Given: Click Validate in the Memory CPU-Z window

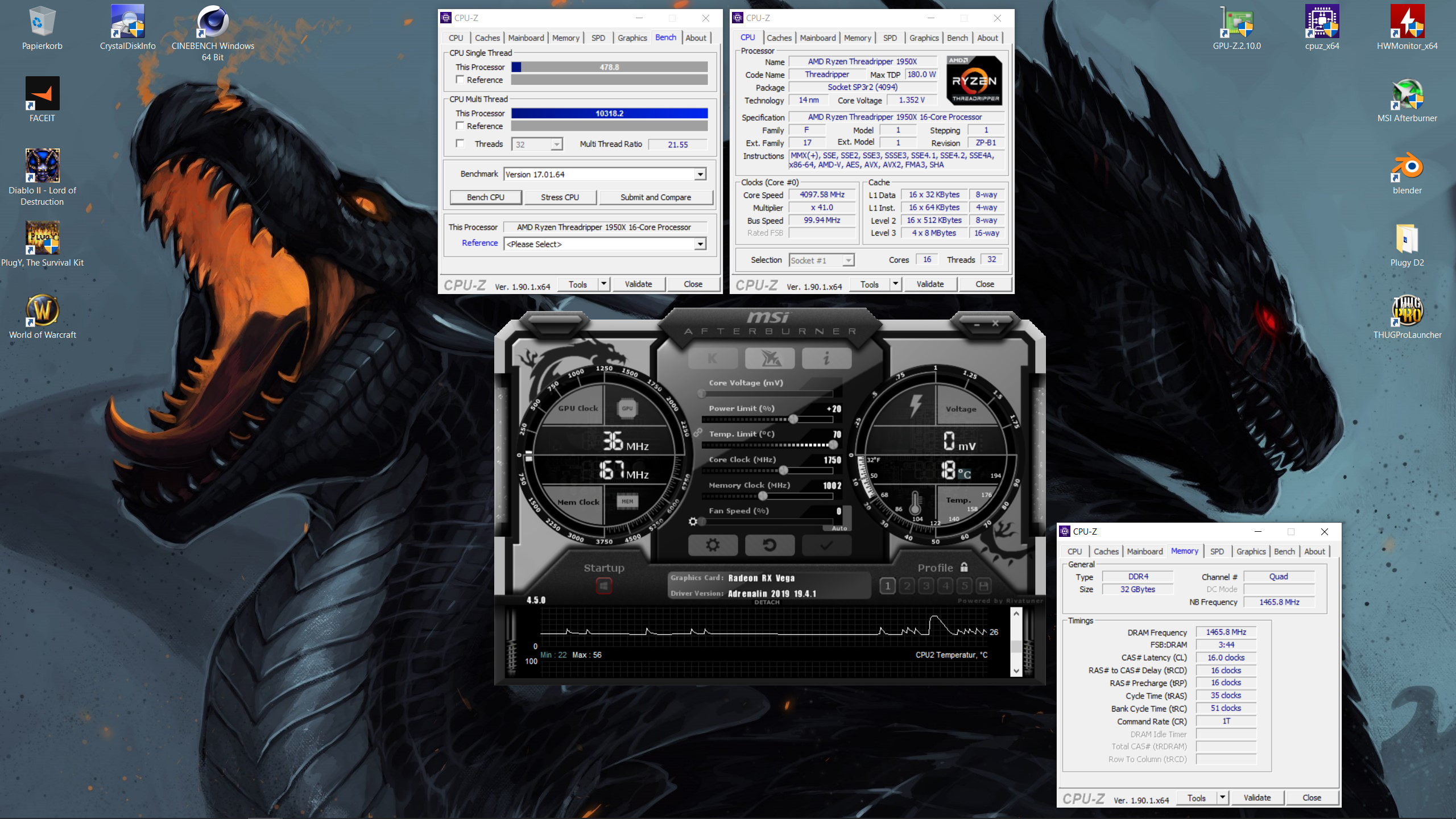Looking at the screenshot, I should coord(1257,797).
